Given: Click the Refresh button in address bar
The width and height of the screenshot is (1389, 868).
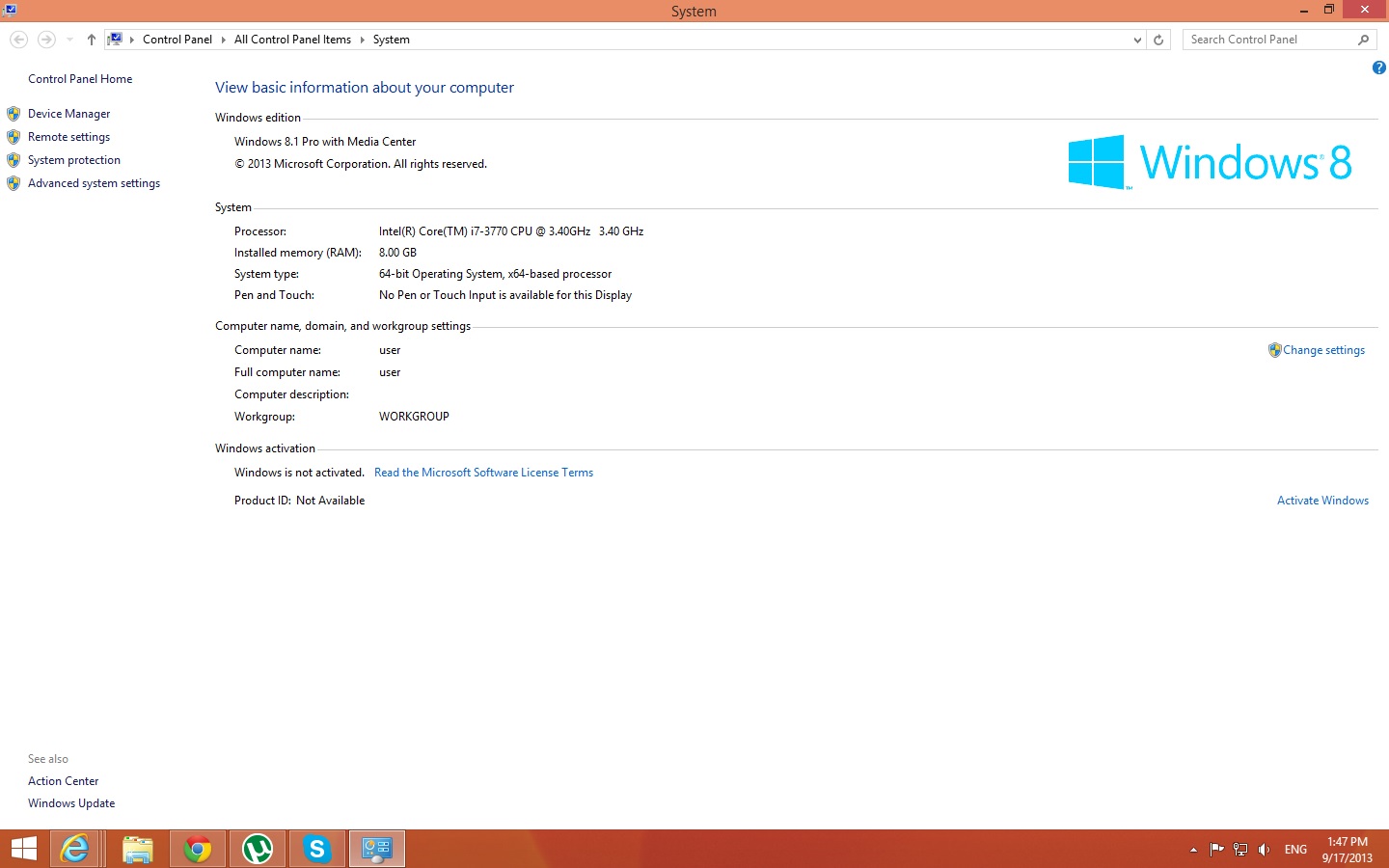Looking at the screenshot, I should click(1158, 40).
